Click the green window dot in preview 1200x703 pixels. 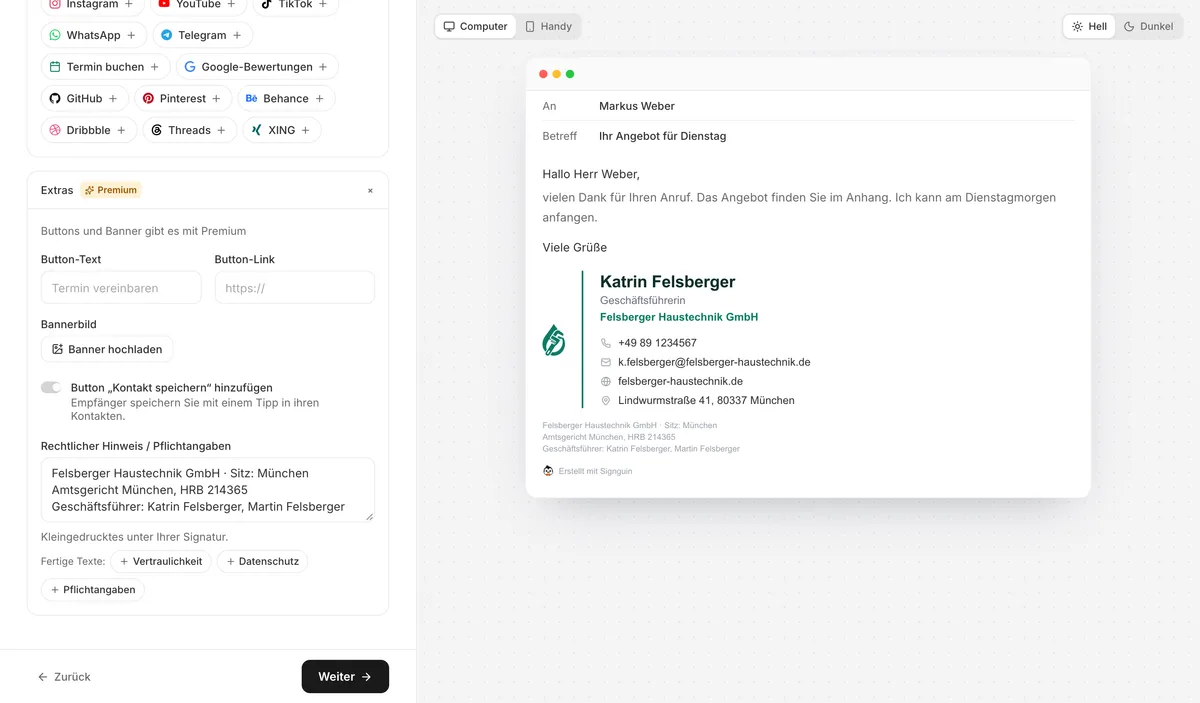point(570,74)
